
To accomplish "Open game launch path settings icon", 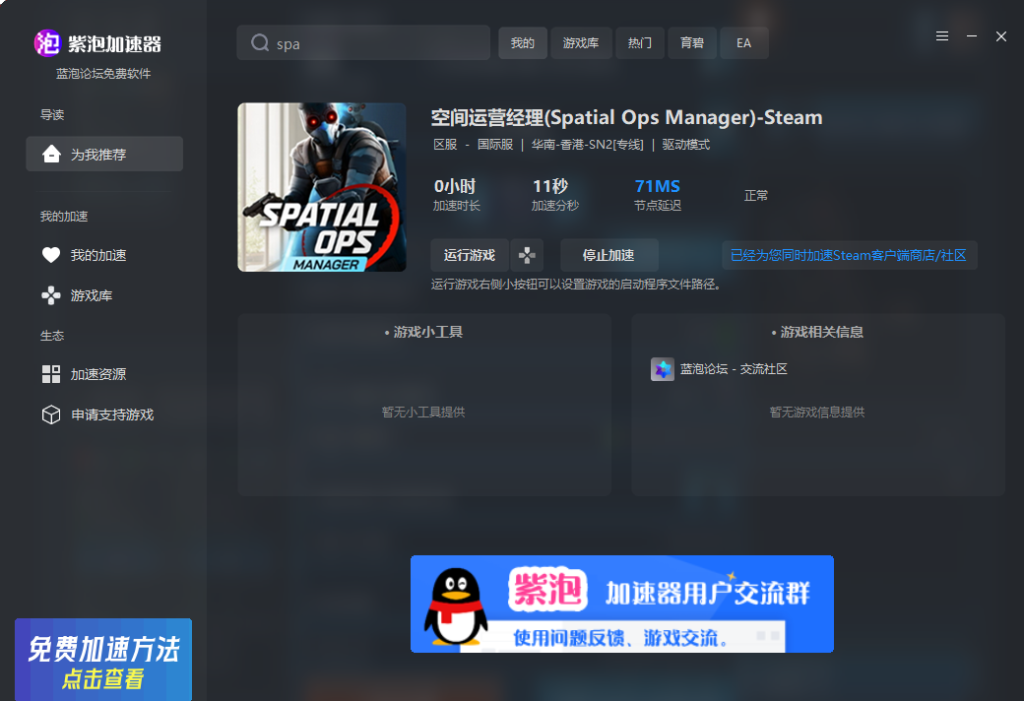I will coord(527,255).
